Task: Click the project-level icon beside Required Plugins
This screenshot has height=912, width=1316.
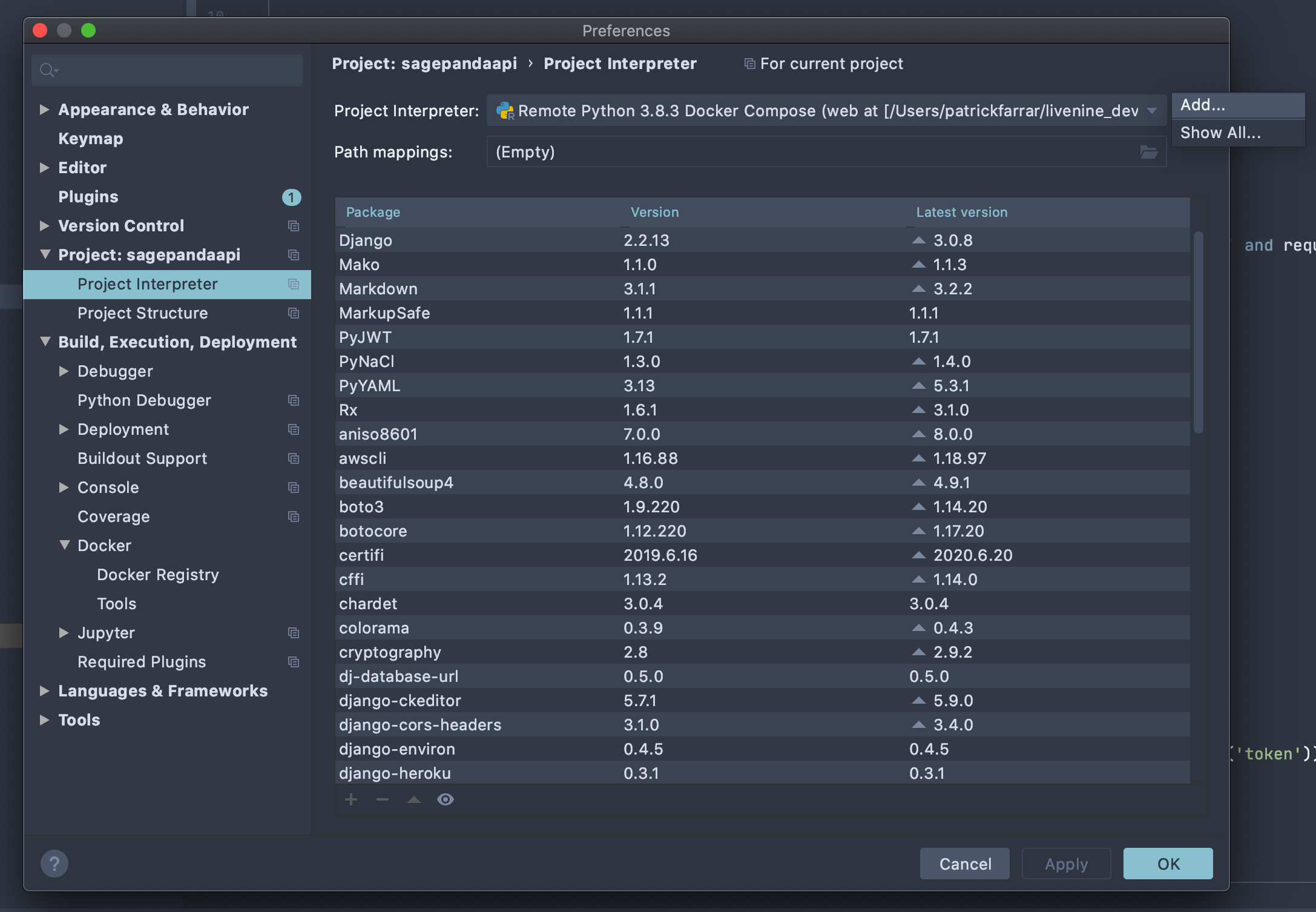Action: click(x=294, y=662)
